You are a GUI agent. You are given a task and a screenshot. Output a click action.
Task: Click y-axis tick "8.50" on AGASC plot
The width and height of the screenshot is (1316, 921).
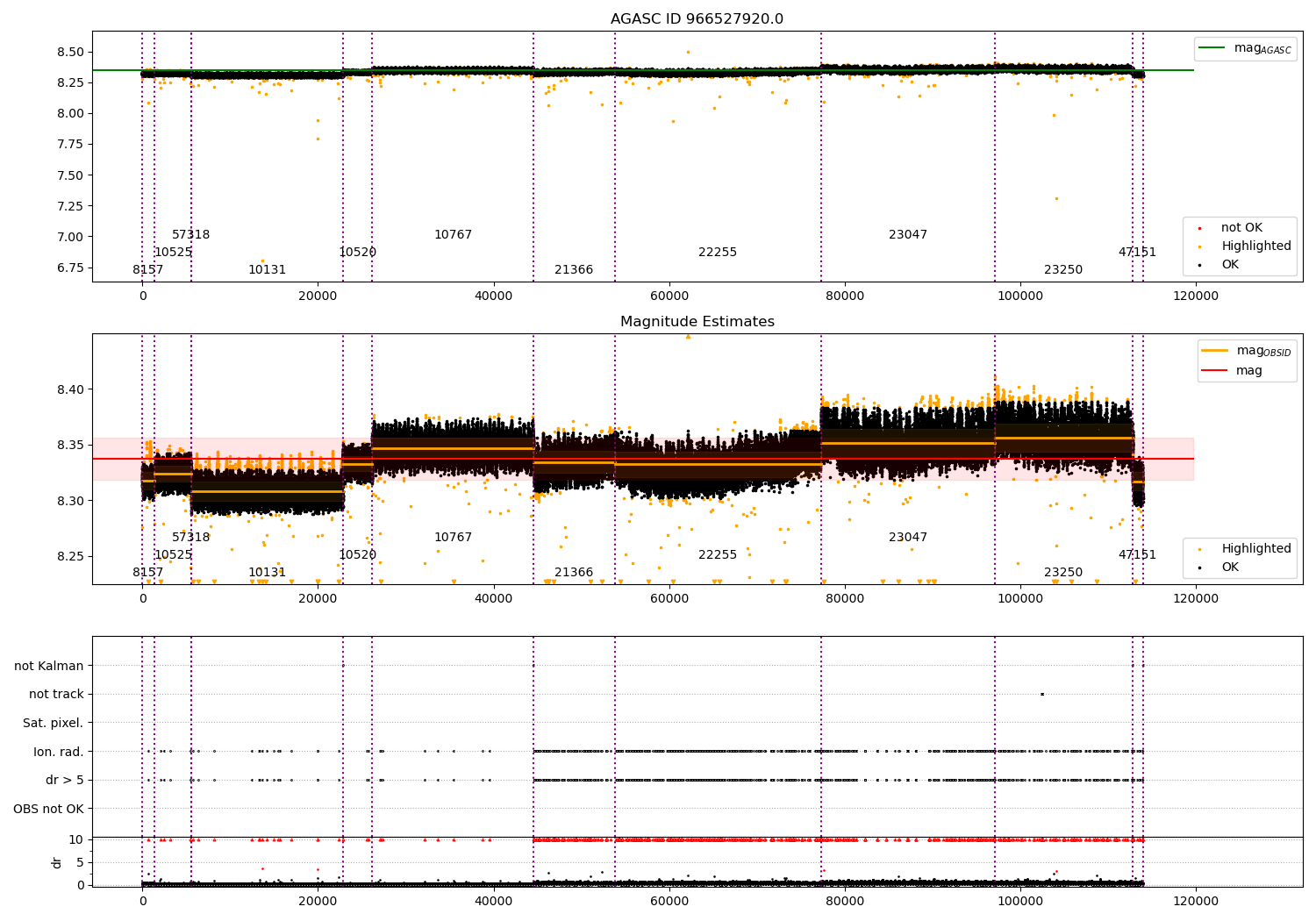[71, 52]
